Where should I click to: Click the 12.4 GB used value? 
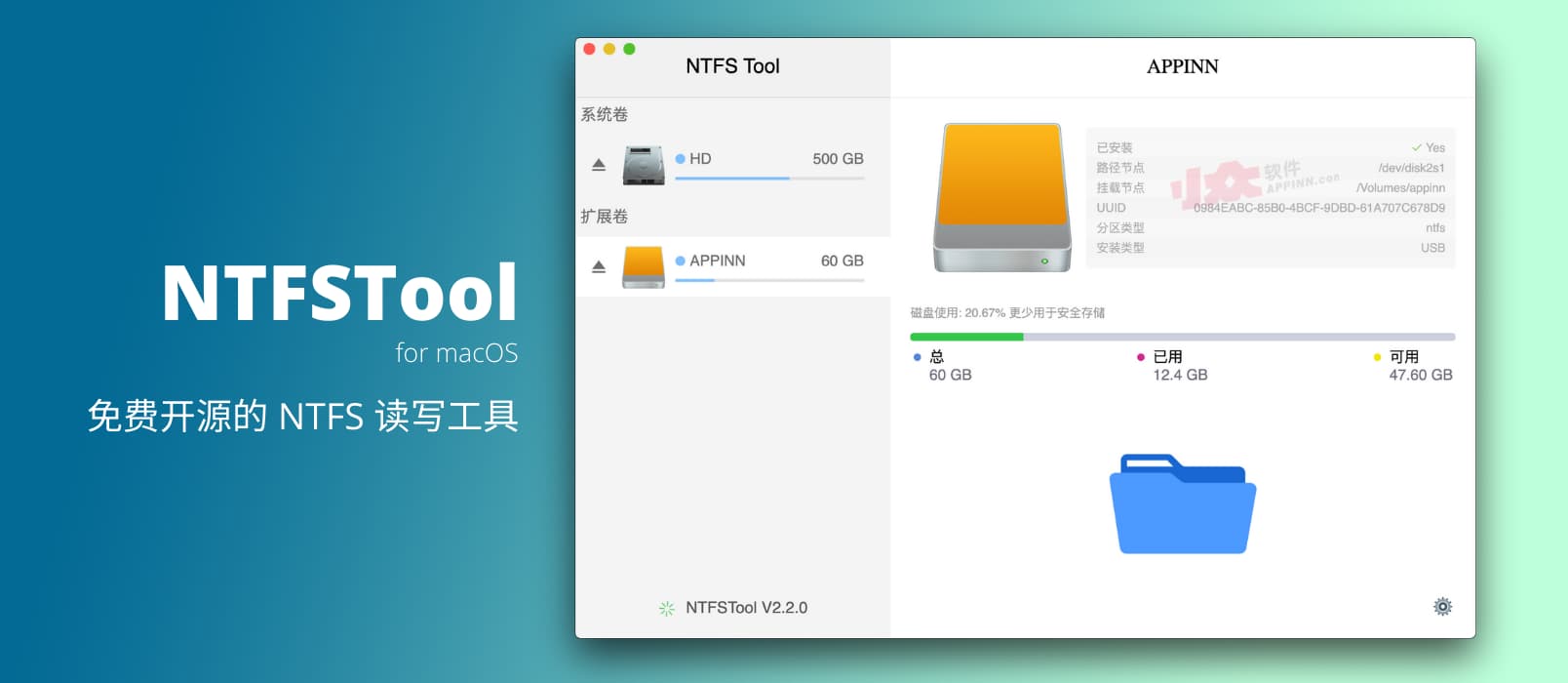click(x=1180, y=375)
